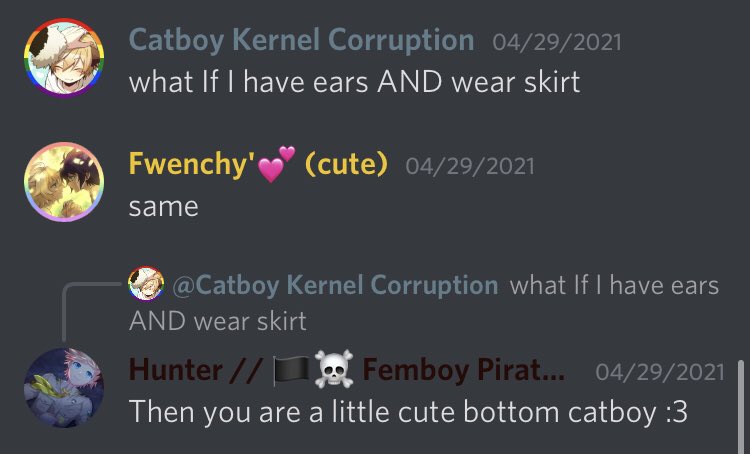The height and width of the screenshot is (454, 750).
Task: Select the message 'same'
Action: point(164,208)
